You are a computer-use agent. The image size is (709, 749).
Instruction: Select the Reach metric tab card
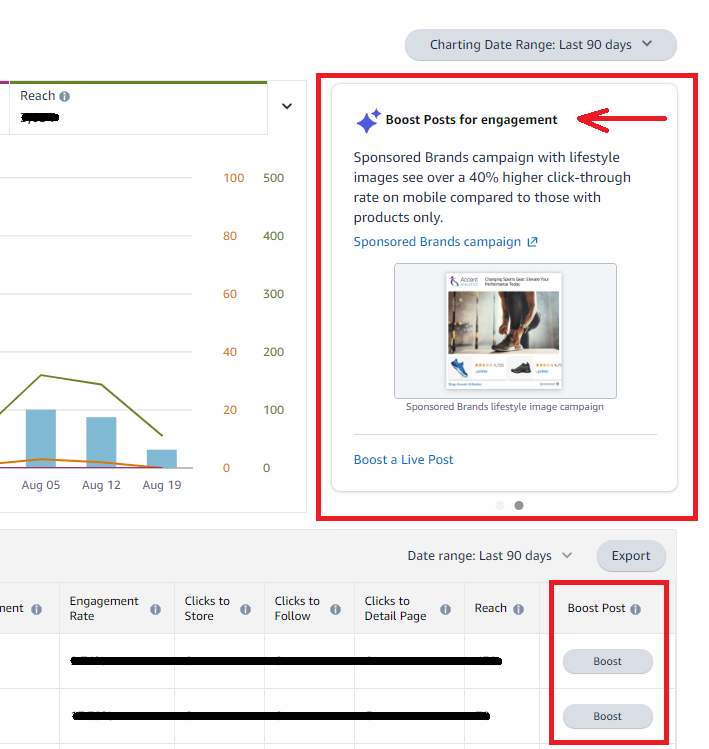coord(139,108)
